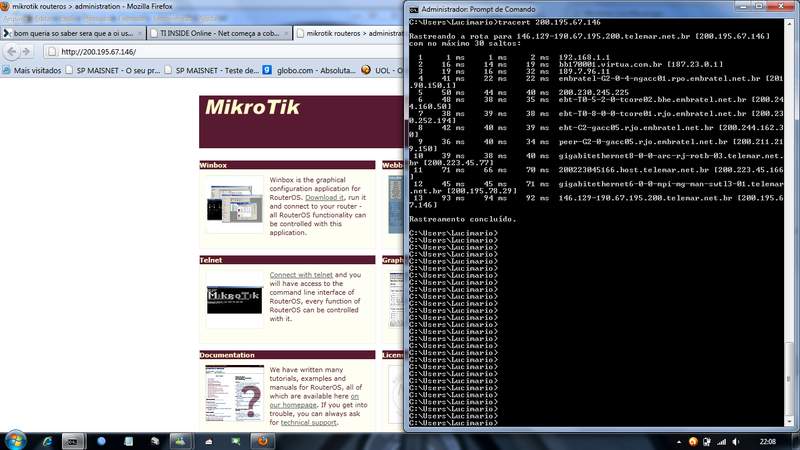The height and width of the screenshot is (450, 800).
Task: Click the Winbox screenshot thumbnail
Action: click(x=235, y=204)
